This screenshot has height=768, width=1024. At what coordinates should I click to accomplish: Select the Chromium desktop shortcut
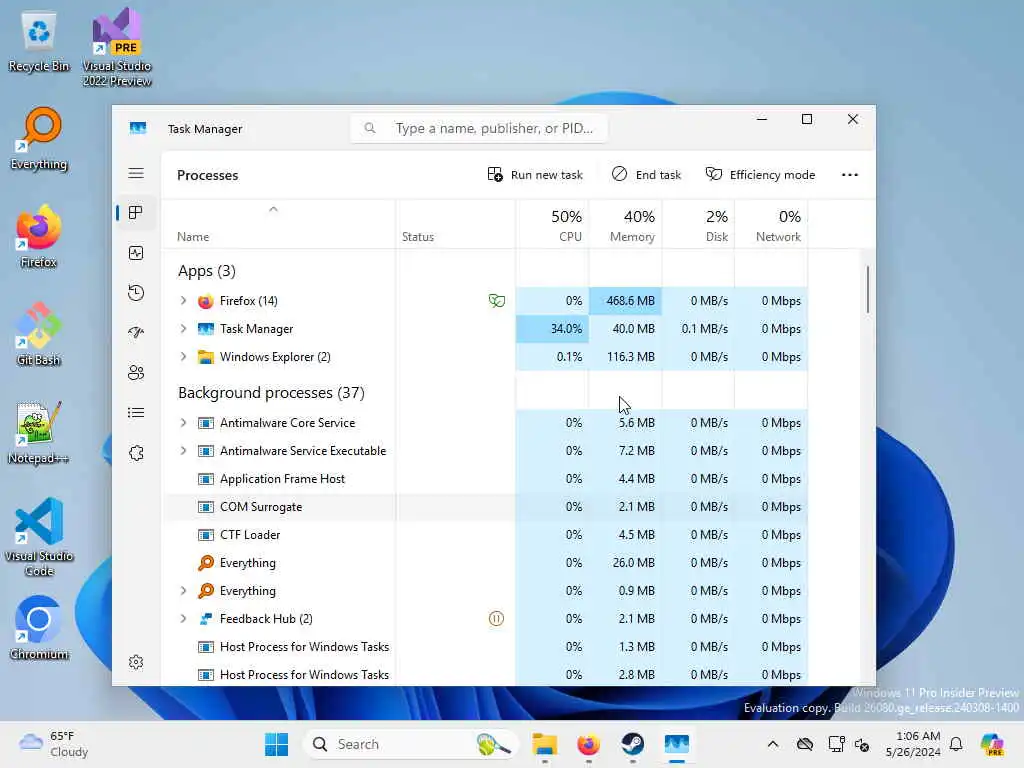pos(39,628)
